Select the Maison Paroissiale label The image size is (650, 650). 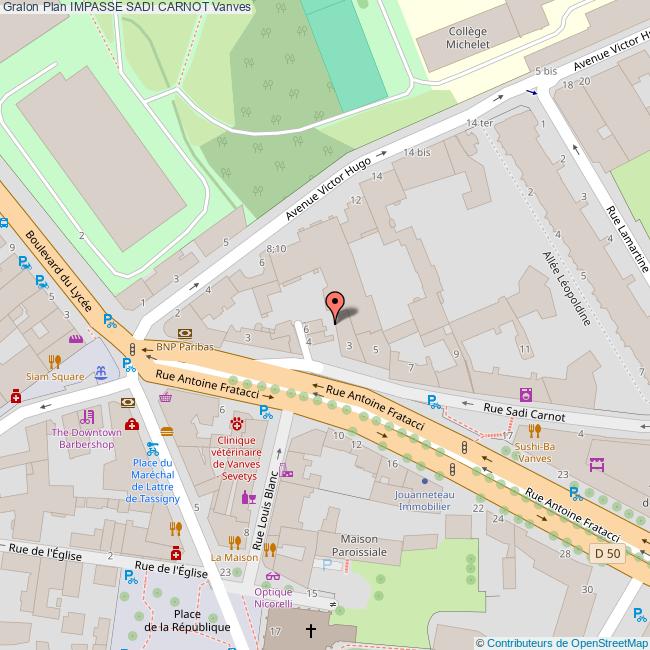point(359,546)
